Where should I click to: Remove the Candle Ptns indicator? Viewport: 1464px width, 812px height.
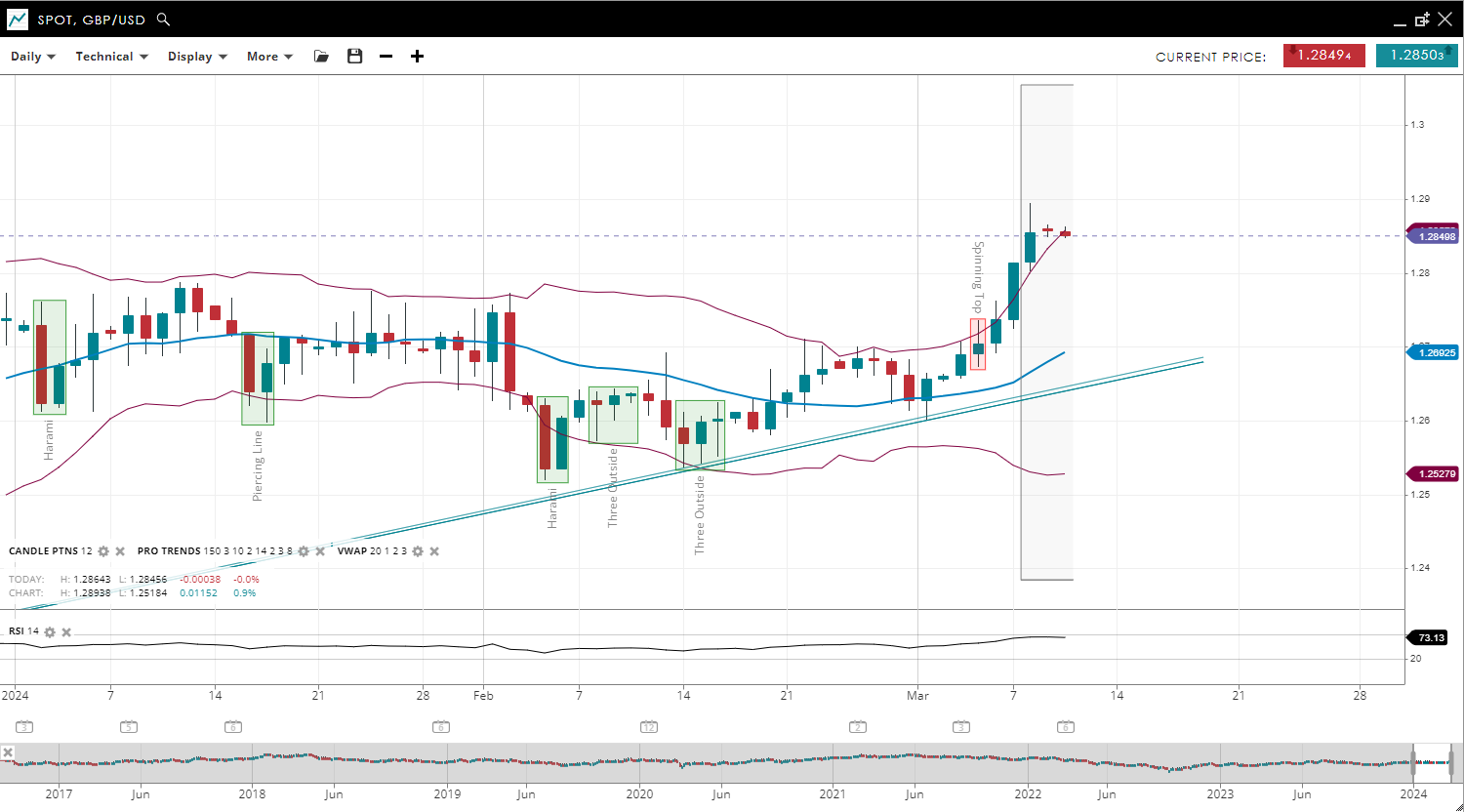point(120,551)
